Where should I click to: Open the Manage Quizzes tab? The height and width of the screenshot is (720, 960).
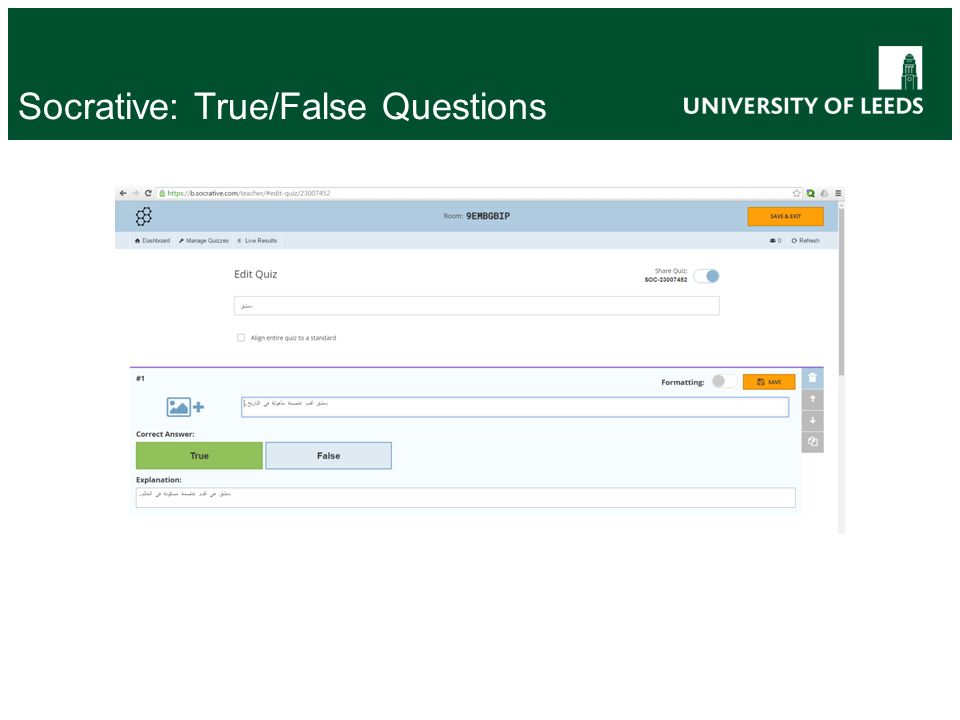click(x=204, y=241)
